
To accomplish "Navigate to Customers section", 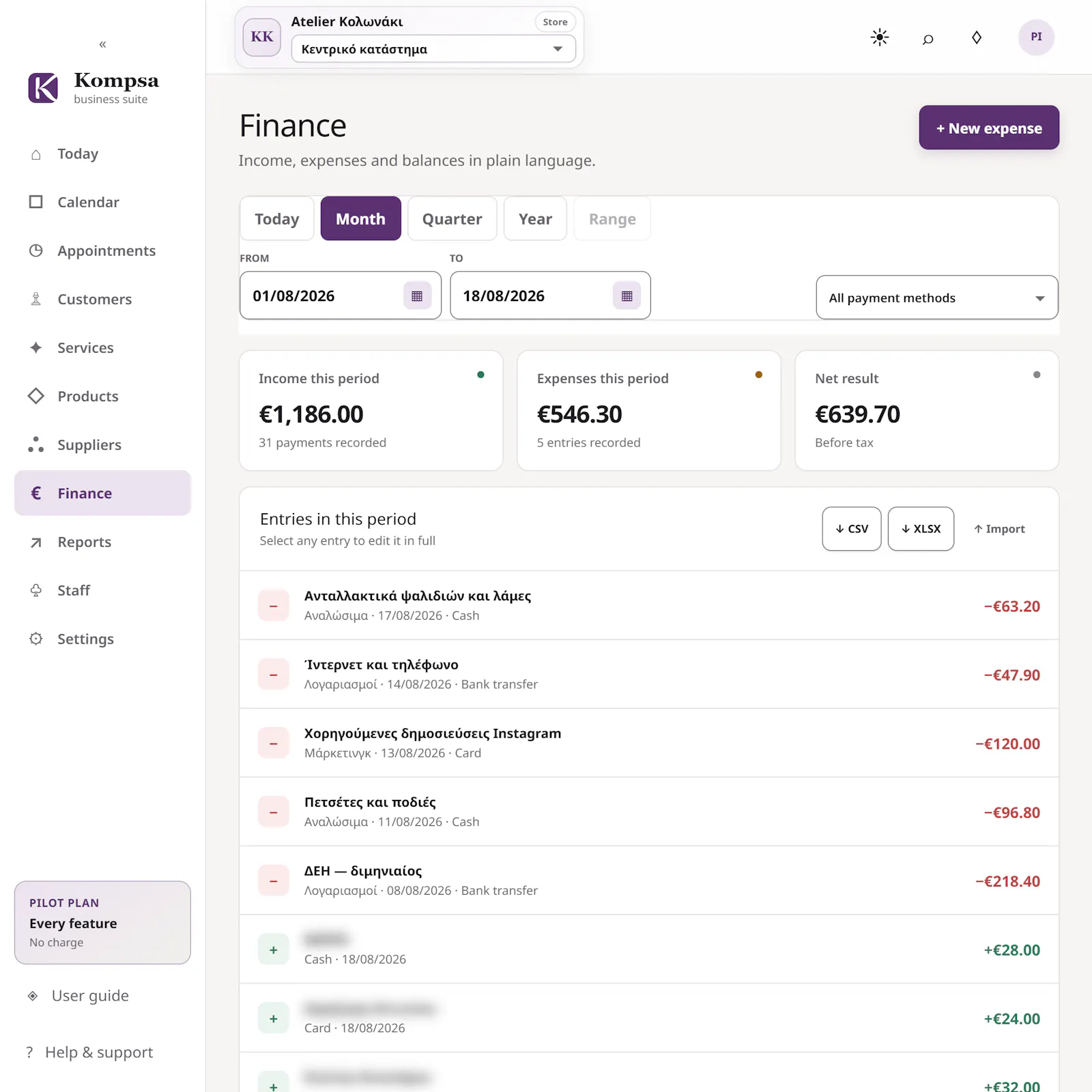I will [102, 299].
